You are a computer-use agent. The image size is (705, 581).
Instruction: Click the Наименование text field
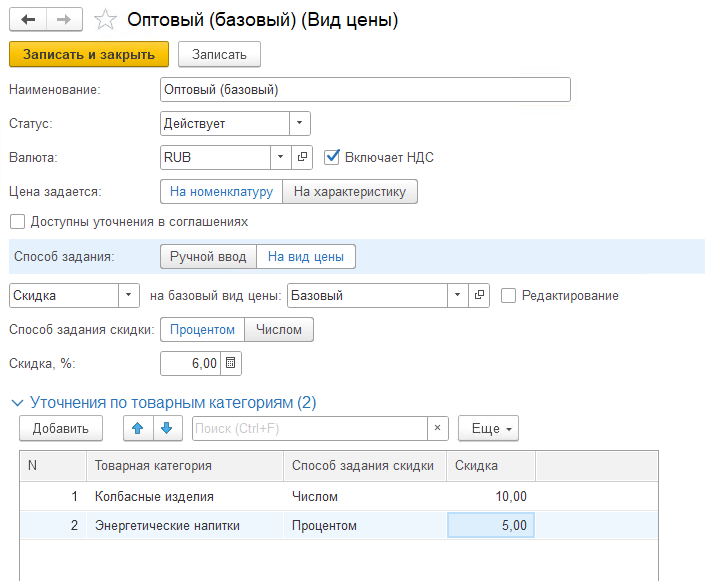(365, 90)
